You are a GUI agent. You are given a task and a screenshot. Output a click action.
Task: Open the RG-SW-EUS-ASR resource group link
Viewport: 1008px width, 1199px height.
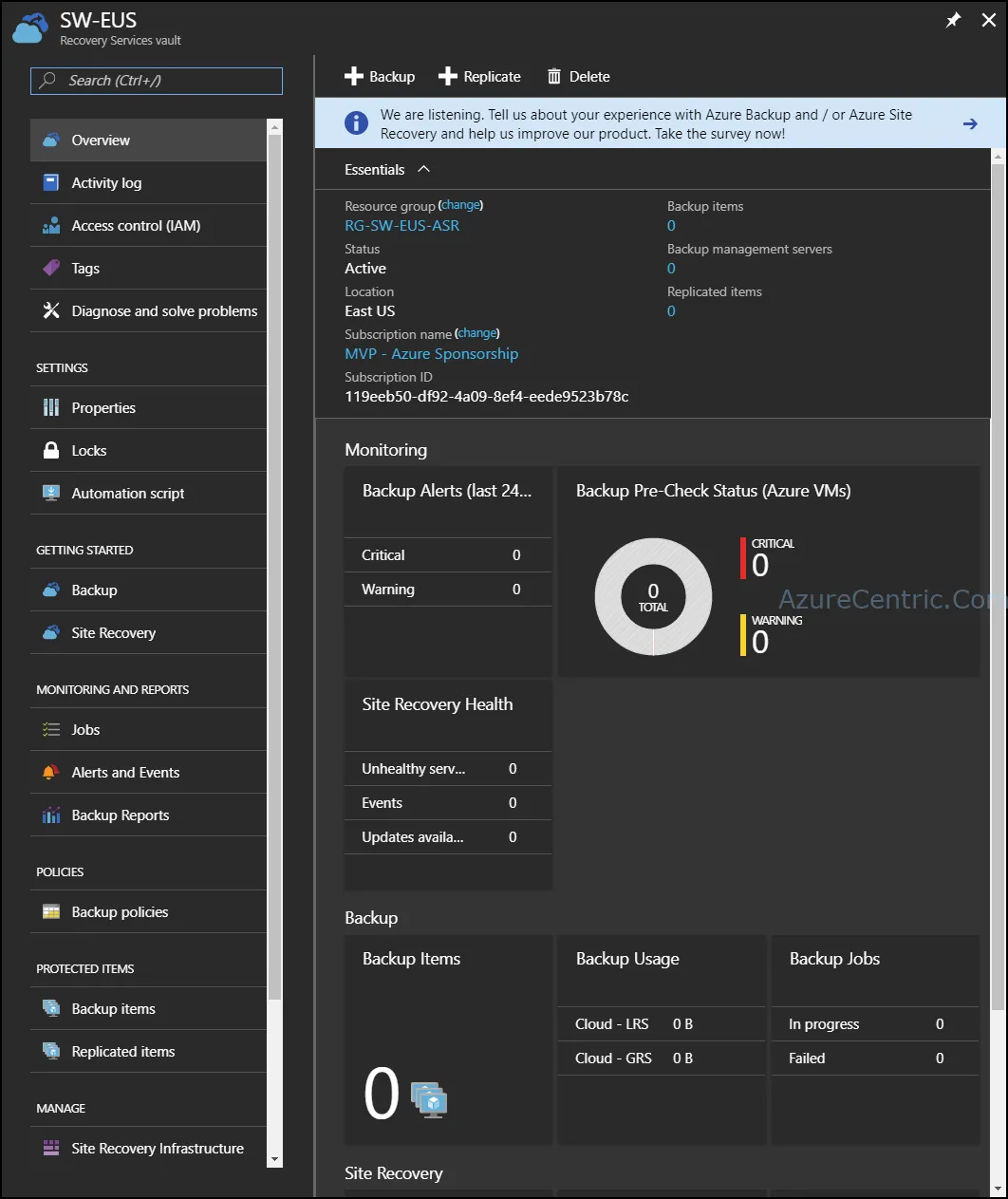(x=401, y=225)
